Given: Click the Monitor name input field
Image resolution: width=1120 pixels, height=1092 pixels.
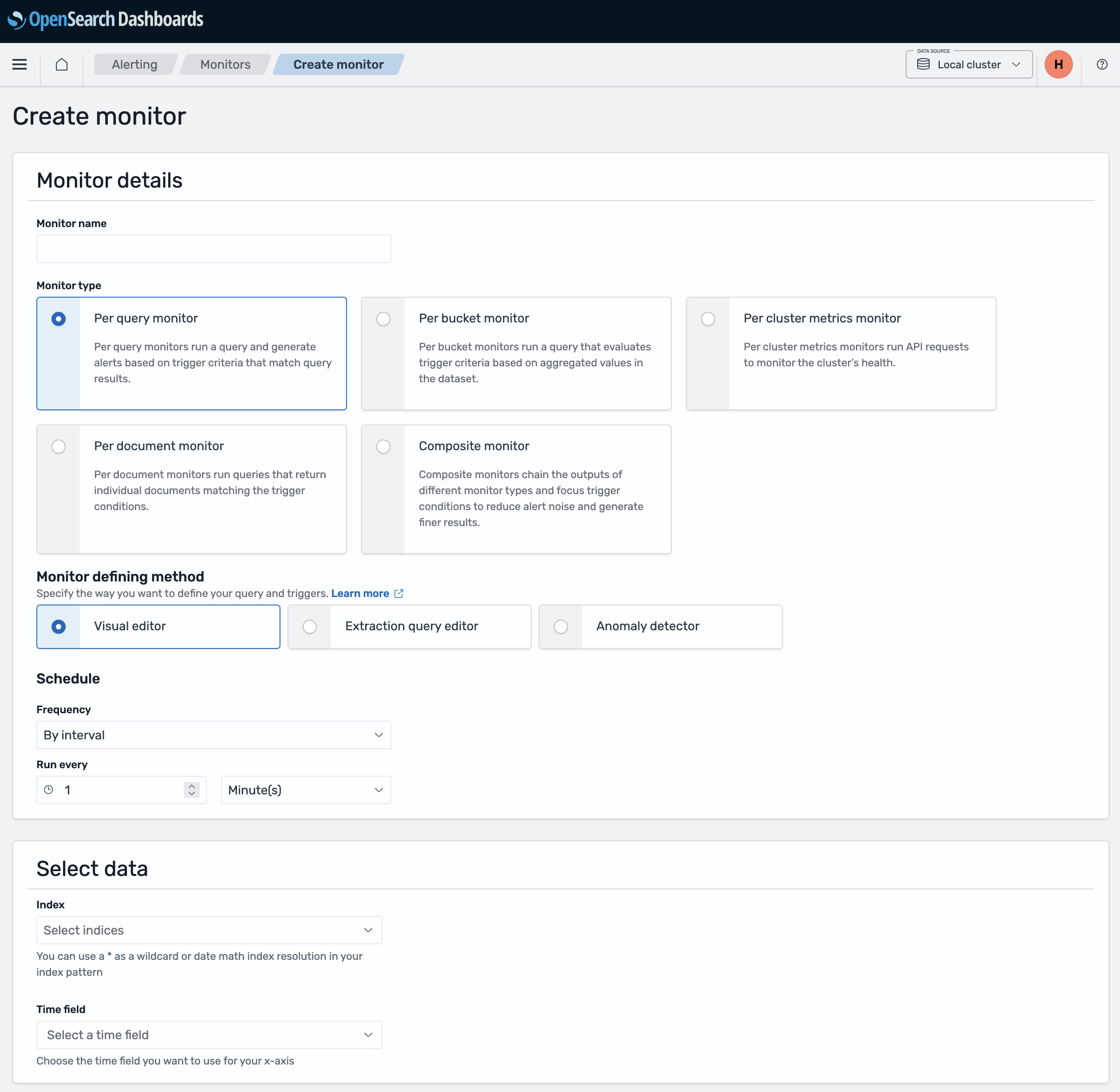Looking at the screenshot, I should 213,248.
